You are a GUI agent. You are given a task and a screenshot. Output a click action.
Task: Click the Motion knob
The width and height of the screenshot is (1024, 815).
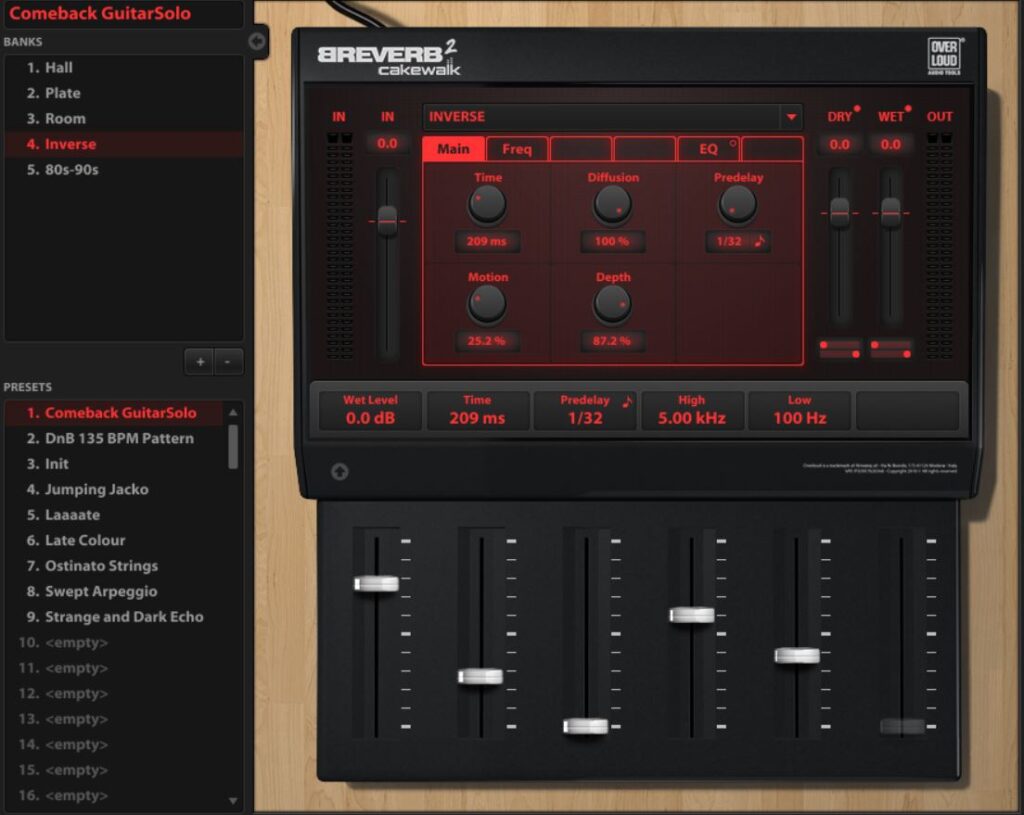487,304
